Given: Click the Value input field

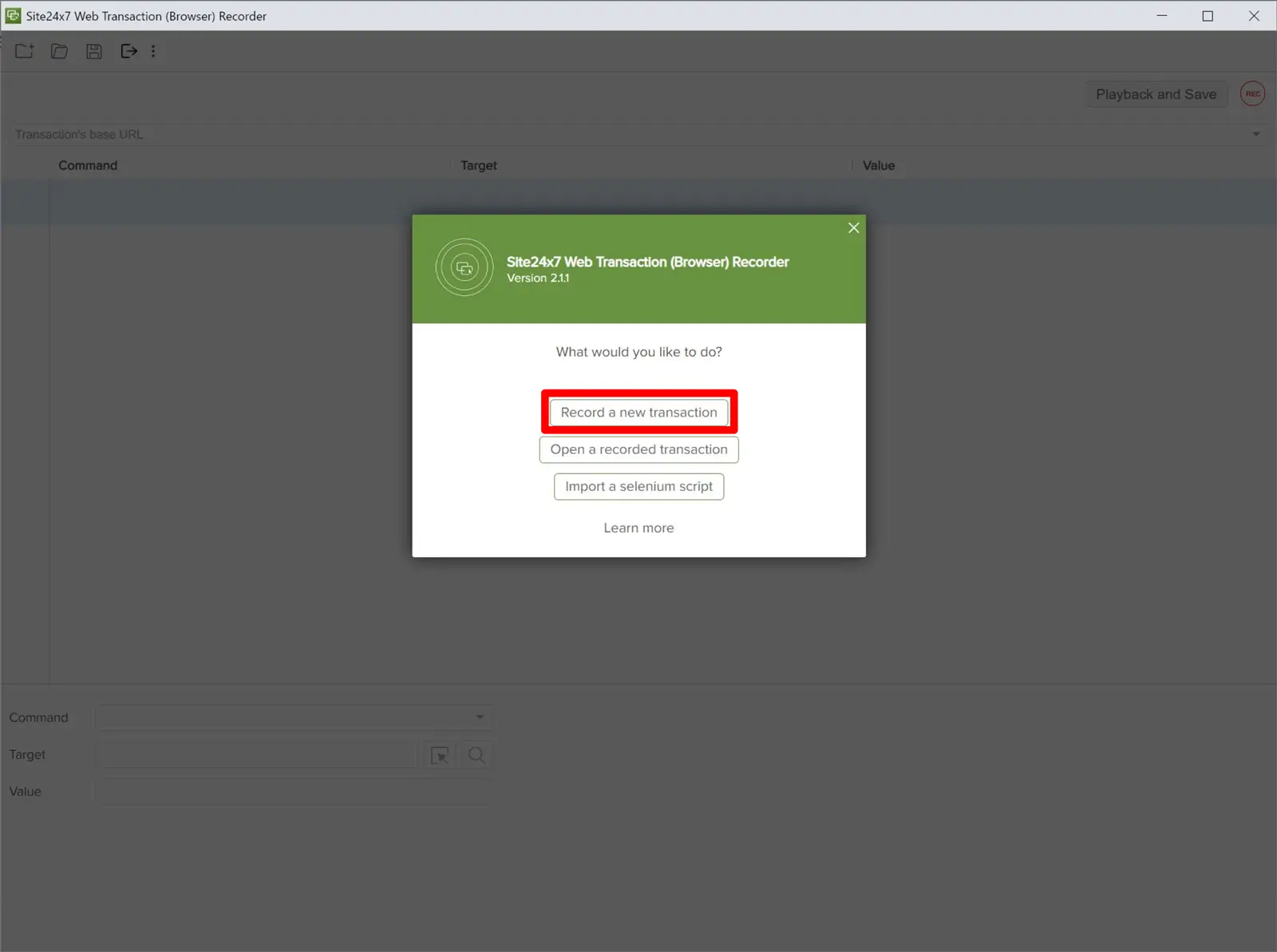Looking at the screenshot, I should coord(293,792).
